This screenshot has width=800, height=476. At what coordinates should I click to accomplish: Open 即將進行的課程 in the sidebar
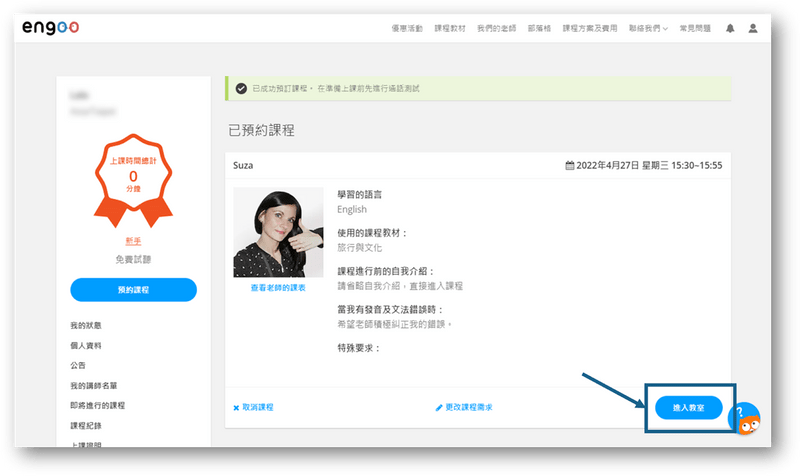click(x=97, y=405)
